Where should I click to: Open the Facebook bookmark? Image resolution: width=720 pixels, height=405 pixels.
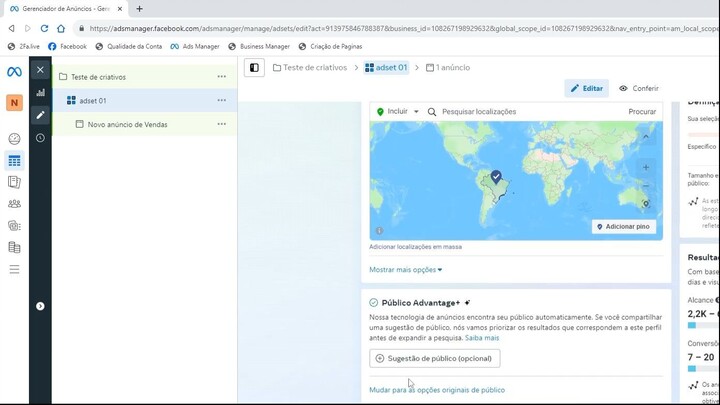(x=68, y=46)
